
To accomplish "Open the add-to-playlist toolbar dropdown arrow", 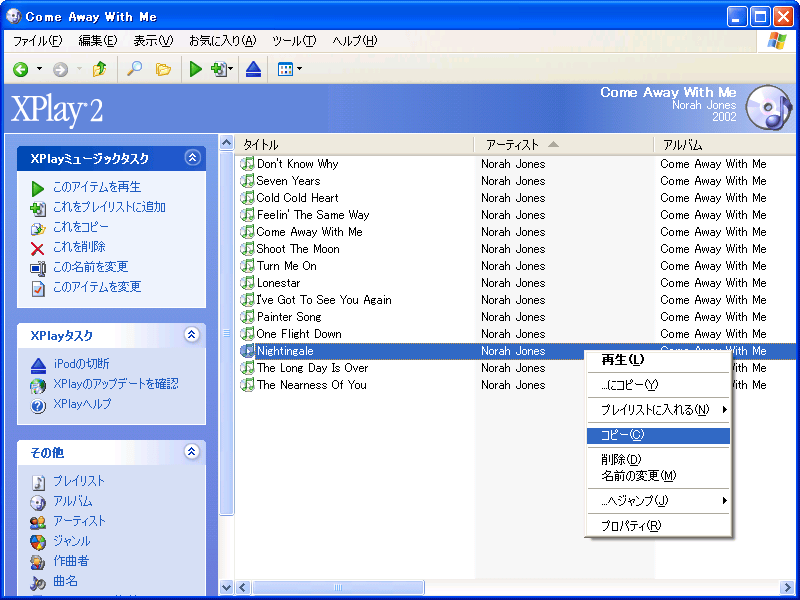I will (231, 69).
